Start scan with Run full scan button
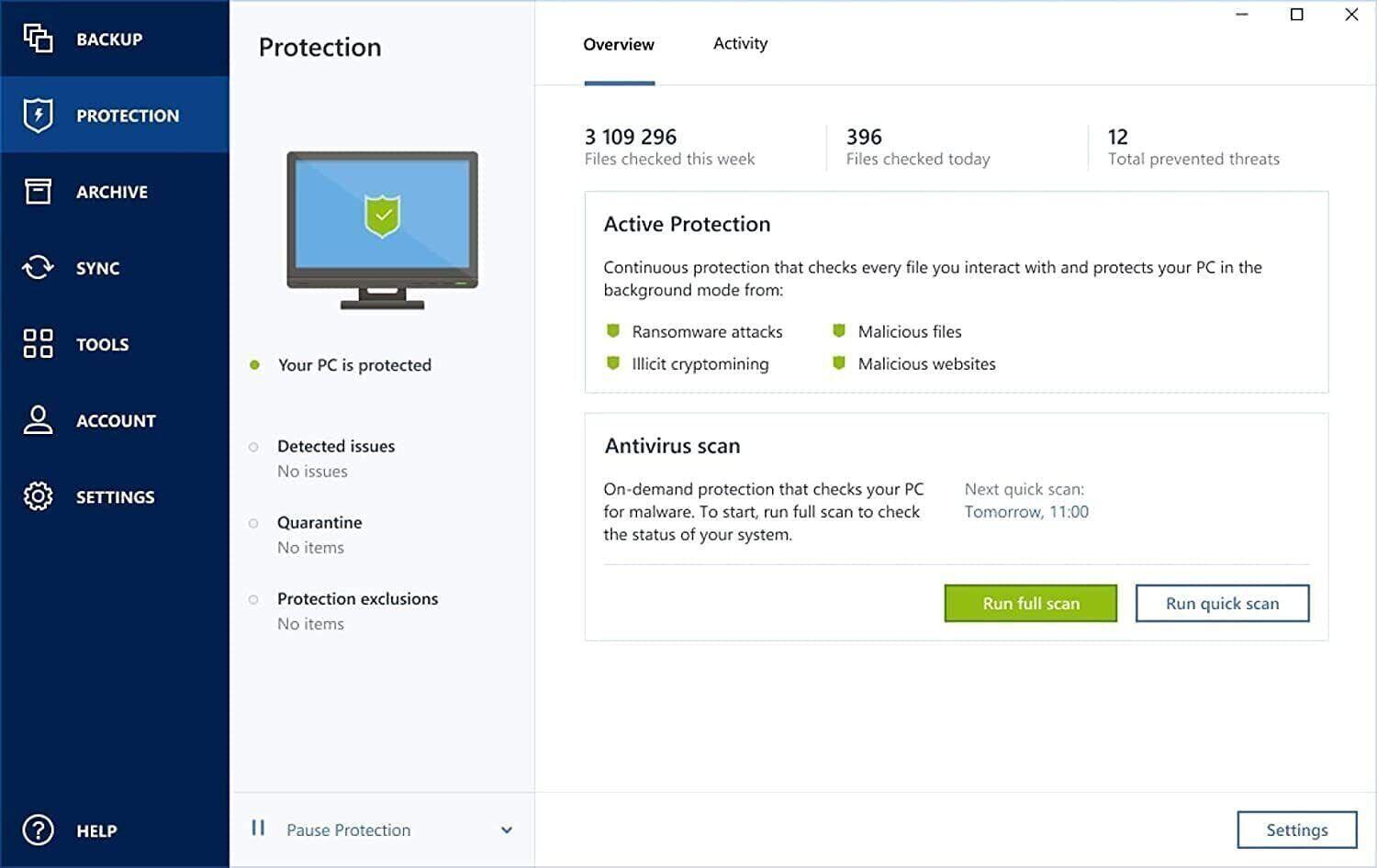 [1030, 603]
